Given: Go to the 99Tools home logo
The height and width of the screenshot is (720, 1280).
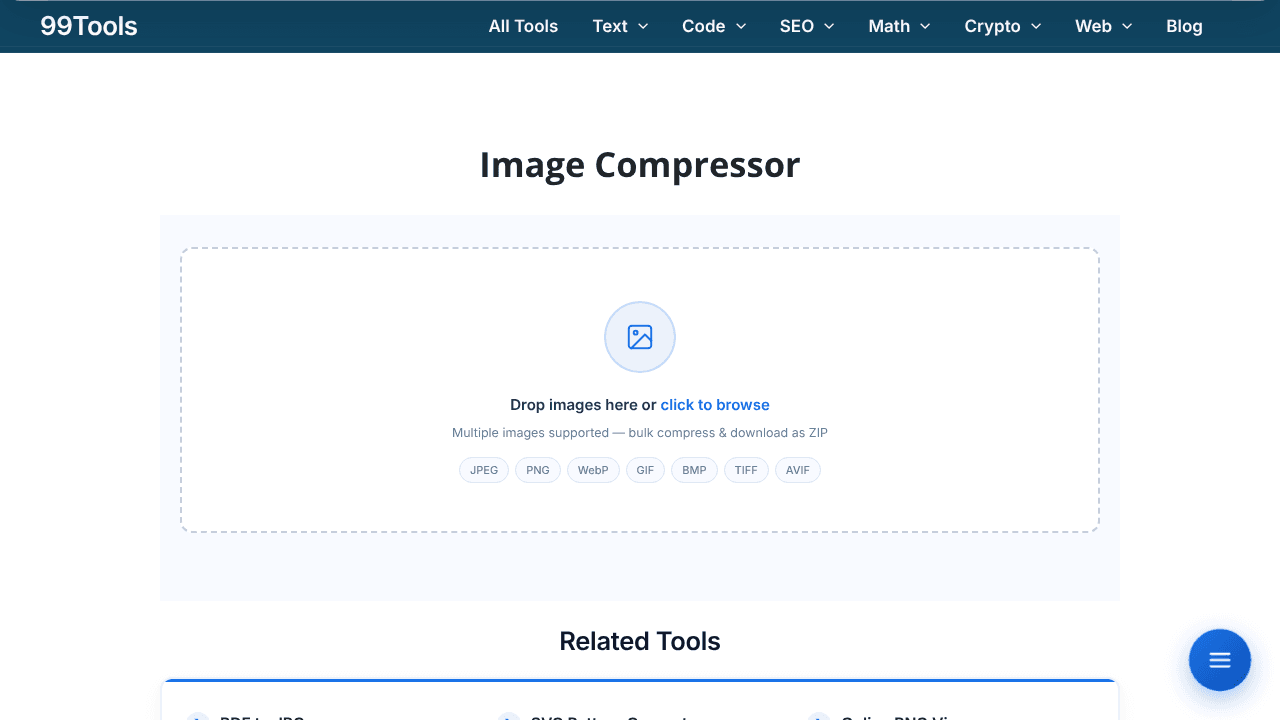Looking at the screenshot, I should 89,26.
